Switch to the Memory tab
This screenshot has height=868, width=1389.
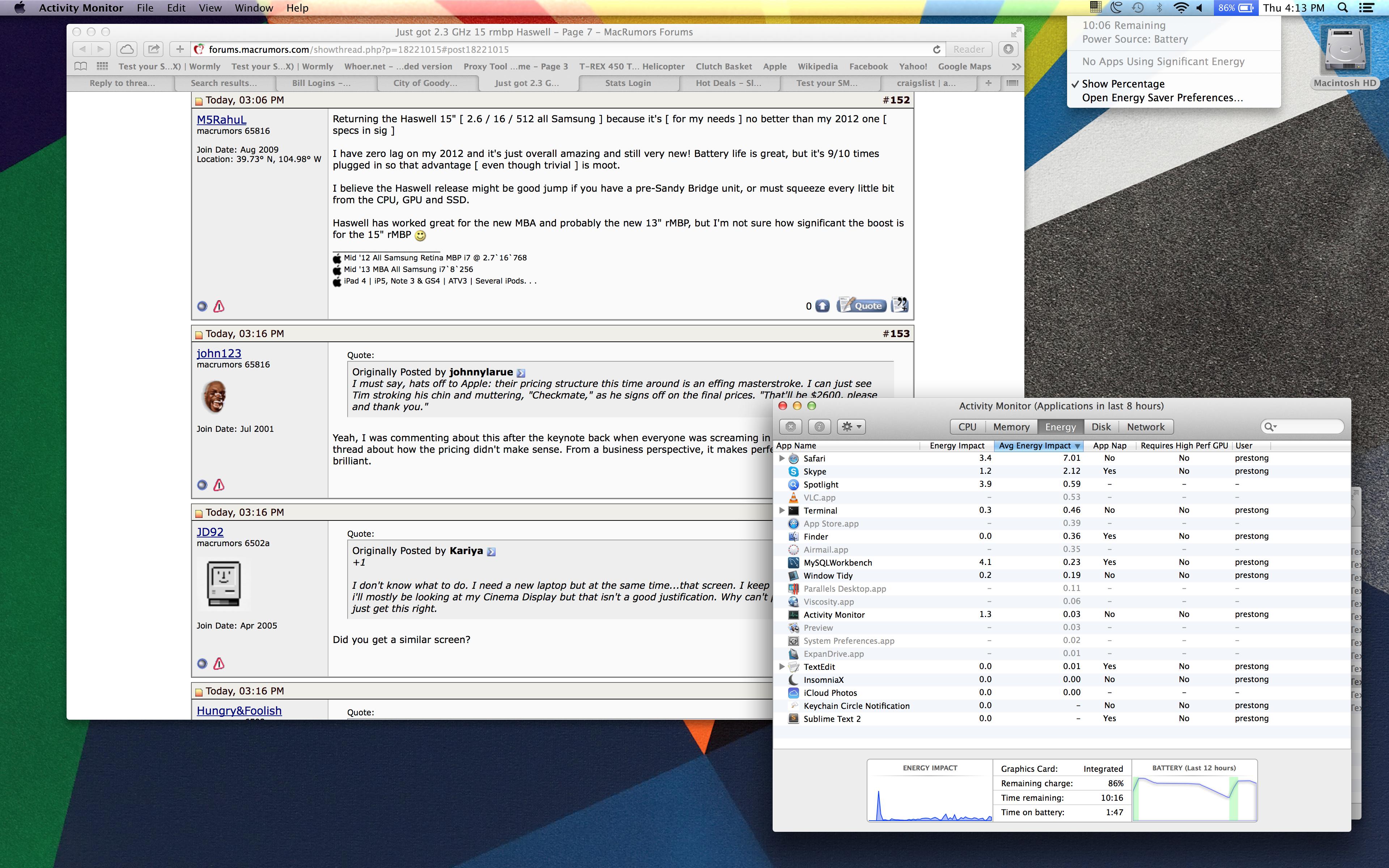[1011, 426]
